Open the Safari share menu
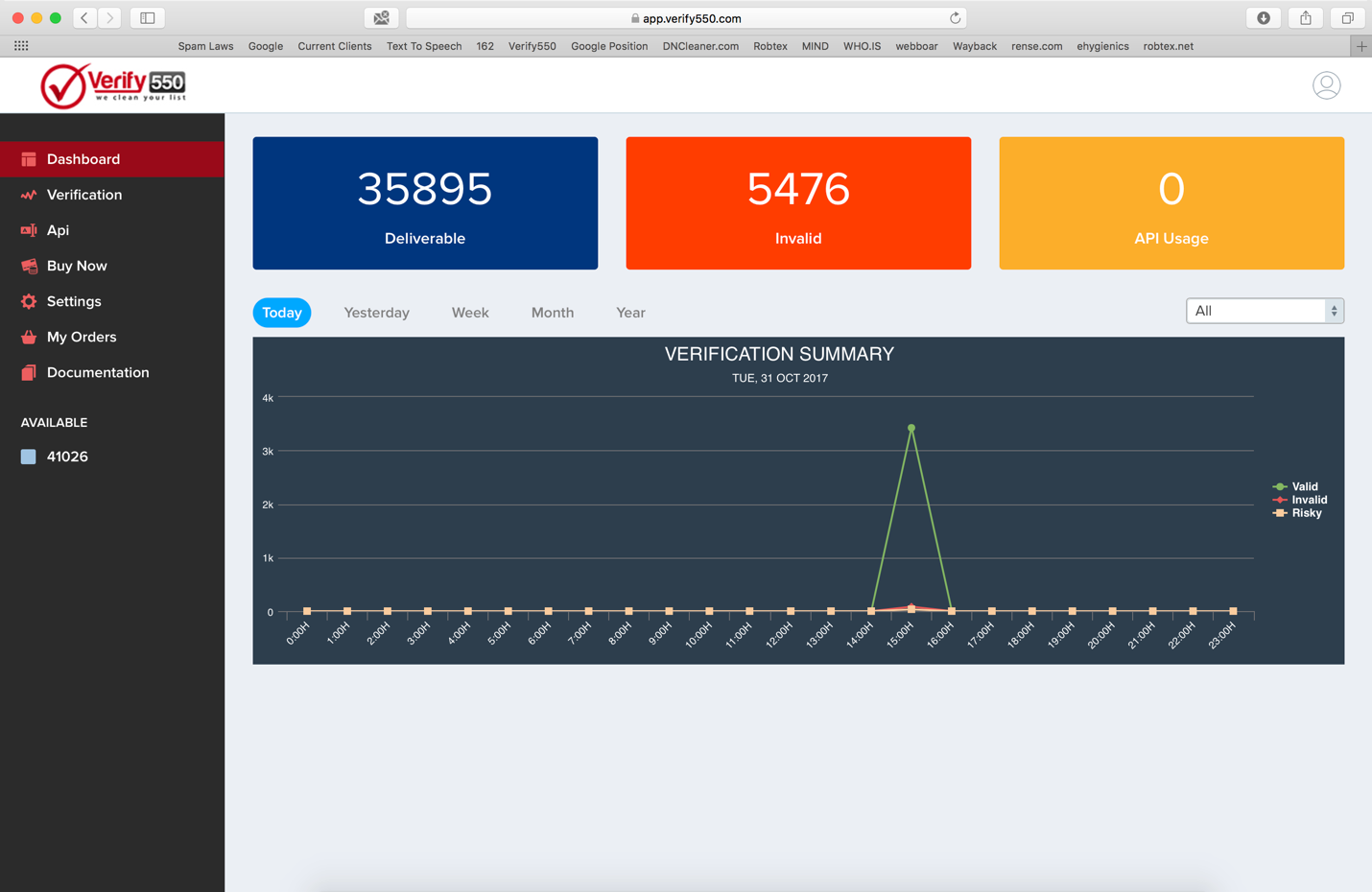This screenshot has height=892, width=1372. (1306, 18)
